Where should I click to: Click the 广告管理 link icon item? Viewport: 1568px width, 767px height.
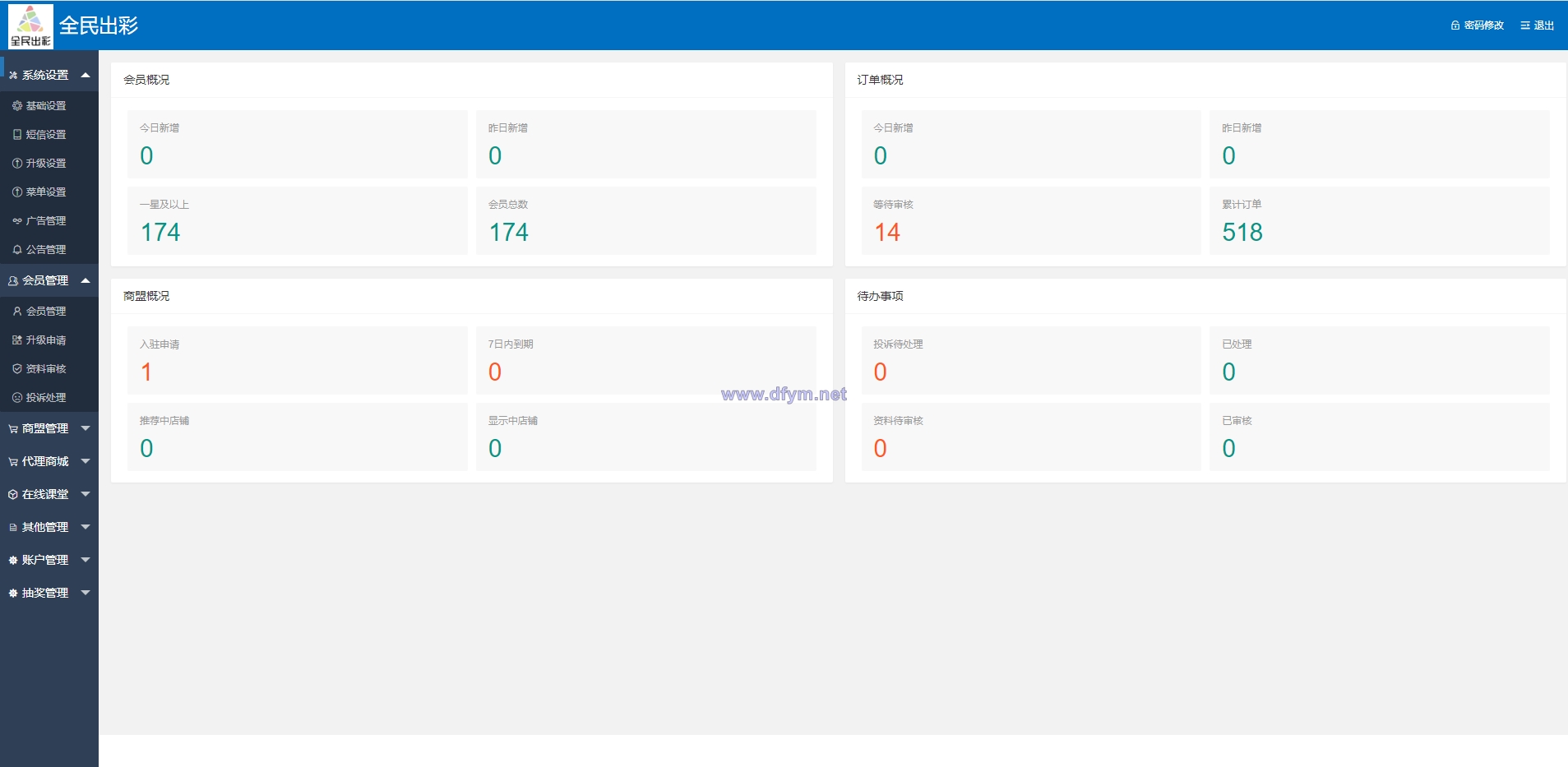pyautogui.click(x=17, y=221)
